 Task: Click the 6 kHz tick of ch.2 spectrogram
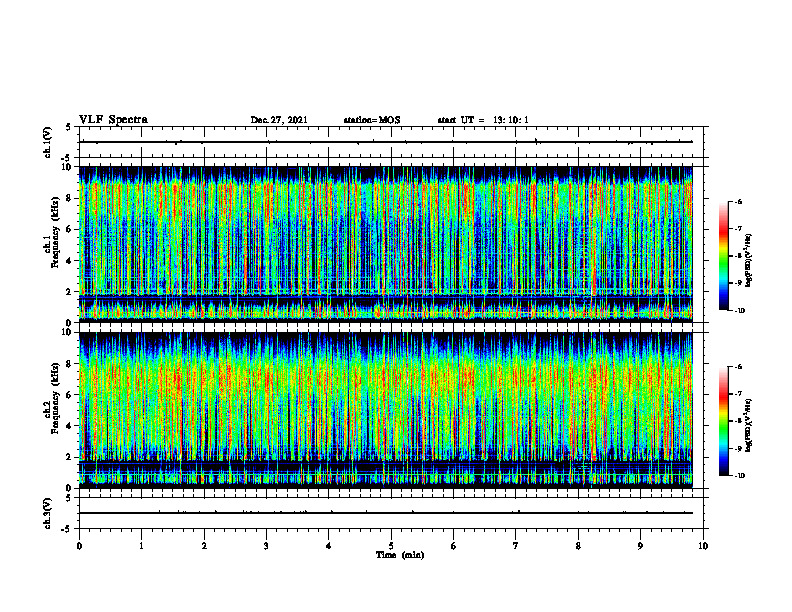click(x=70, y=395)
